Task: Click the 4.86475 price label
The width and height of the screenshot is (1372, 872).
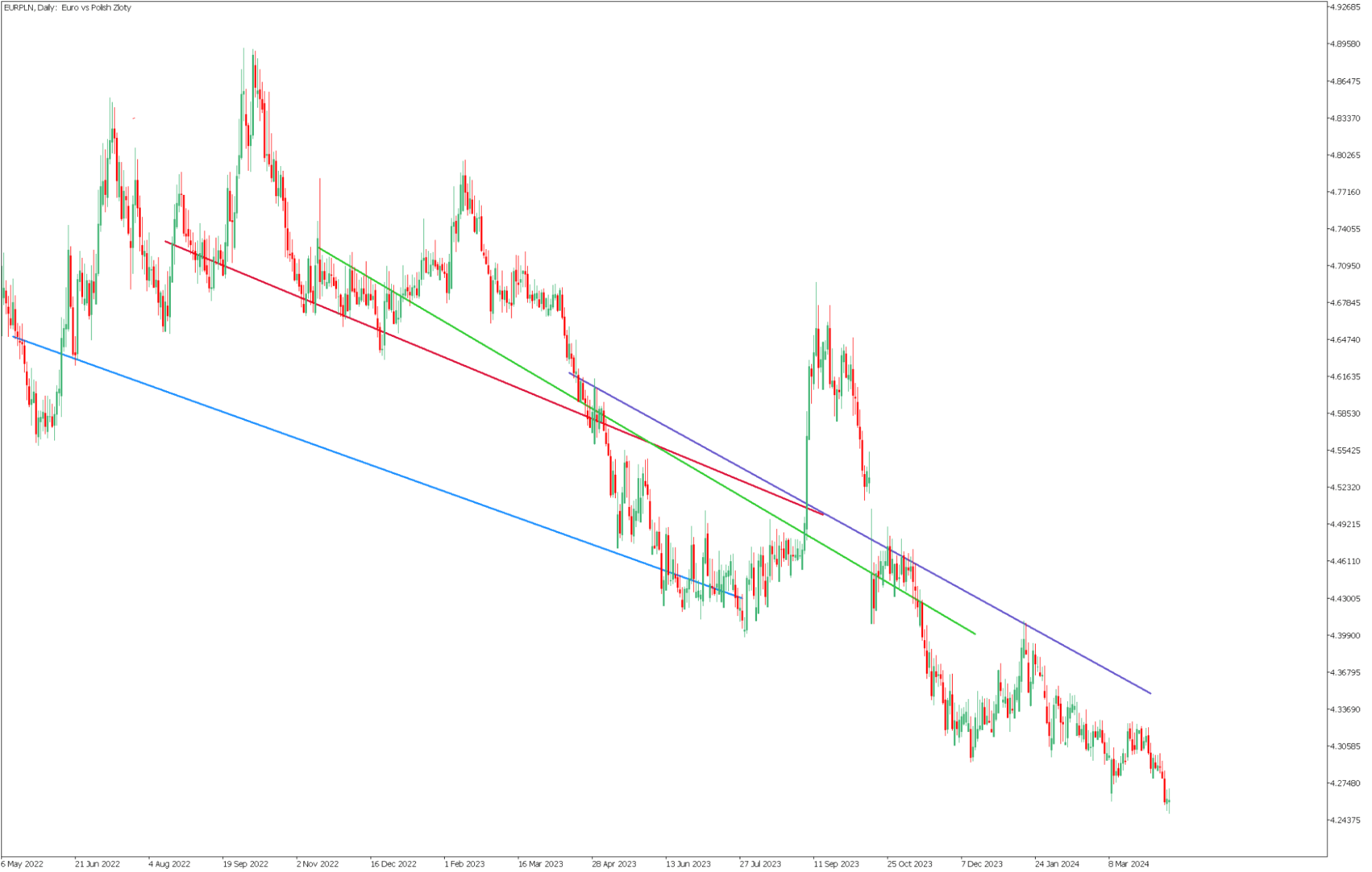Action: (x=1345, y=81)
